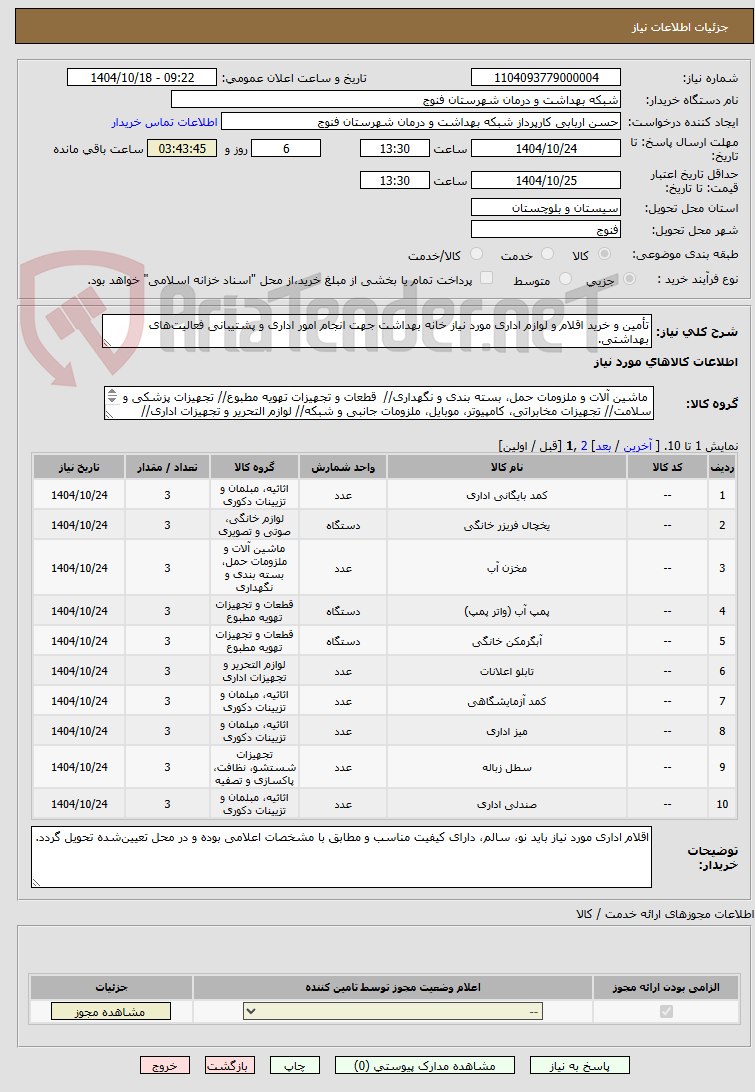Viewport: 755px width, 1092px height.
Task: Click the 'مشاهده مجوز' button
Action: click(111, 1011)
